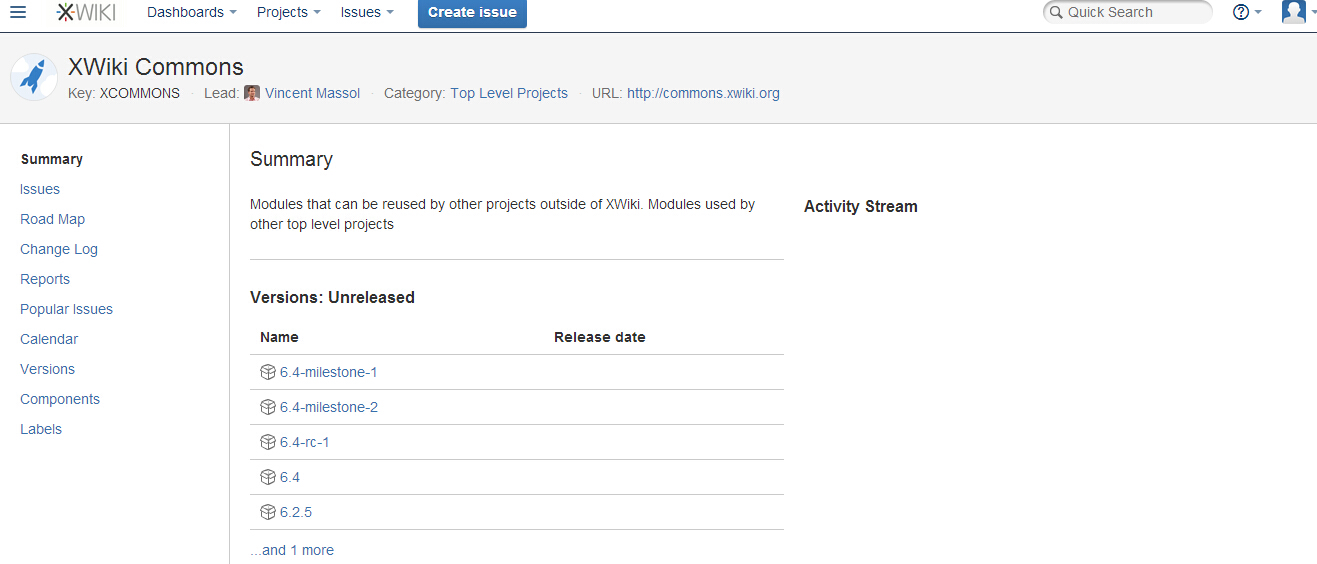Click the Quick Search field
Screen dimensions: 1317x564
[x=1127, y=12]
